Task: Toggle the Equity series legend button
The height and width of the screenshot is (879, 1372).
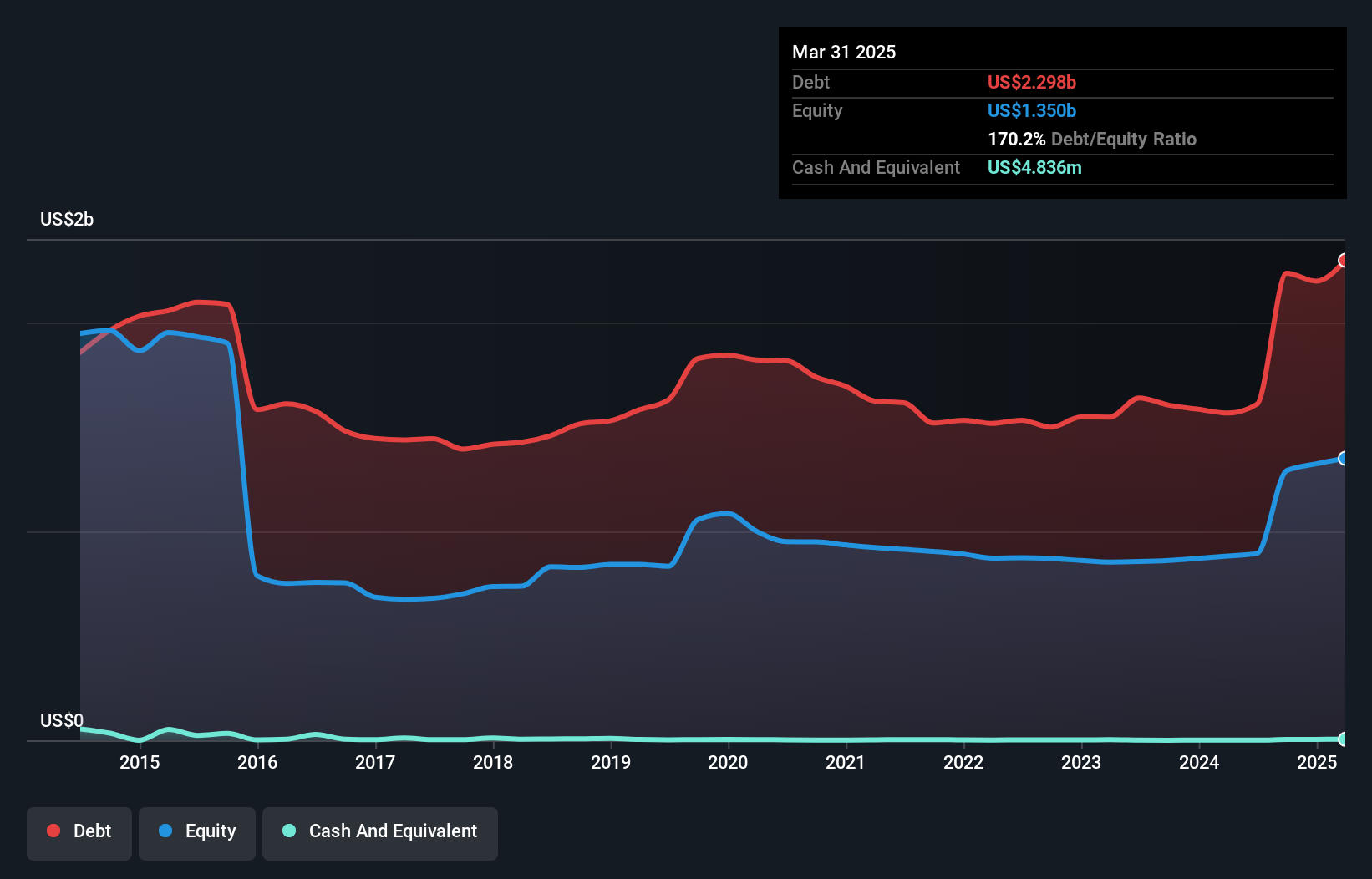Action: click(x=197, y=833)
